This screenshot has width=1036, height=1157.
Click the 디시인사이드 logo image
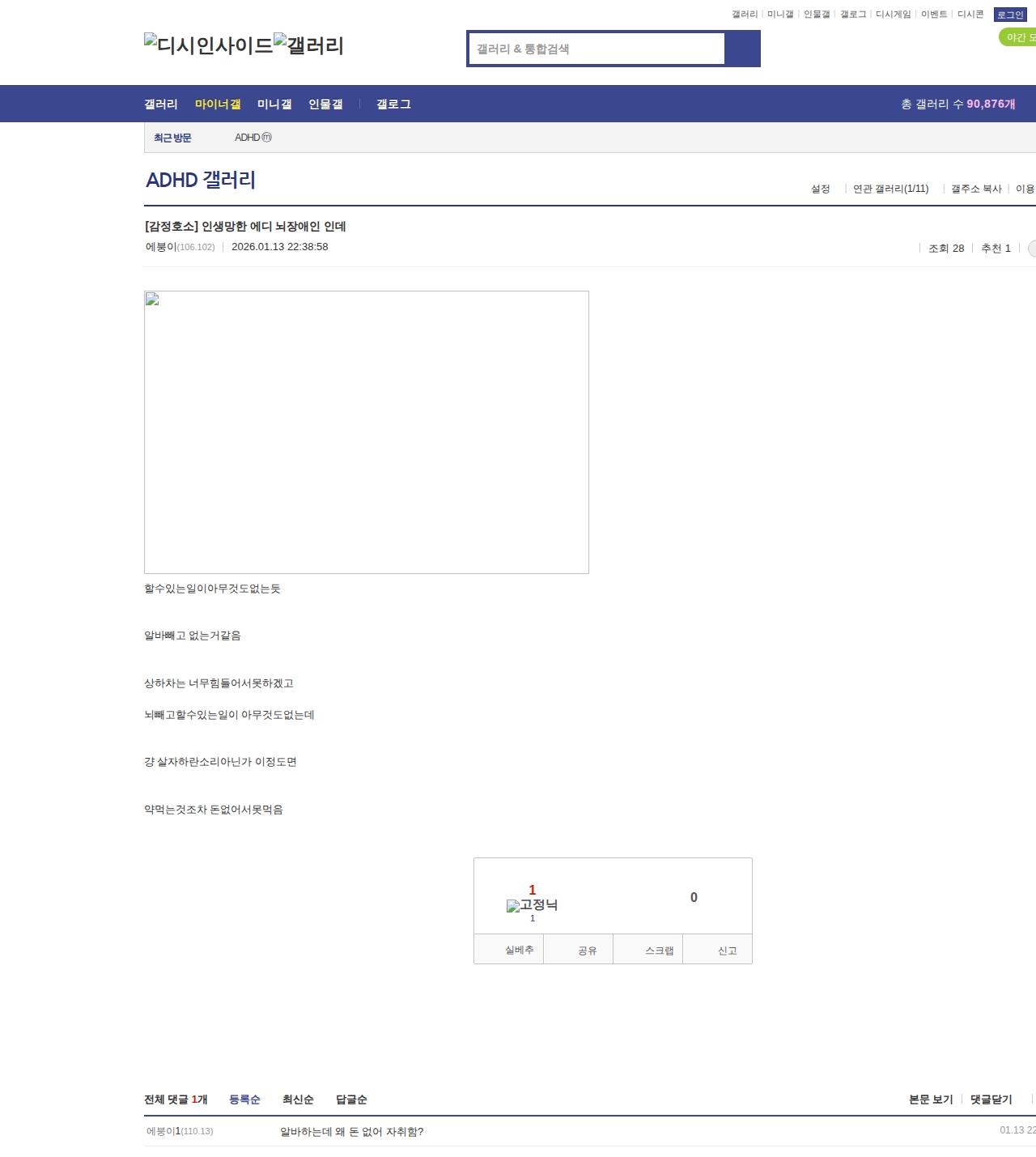click(208, 45)
